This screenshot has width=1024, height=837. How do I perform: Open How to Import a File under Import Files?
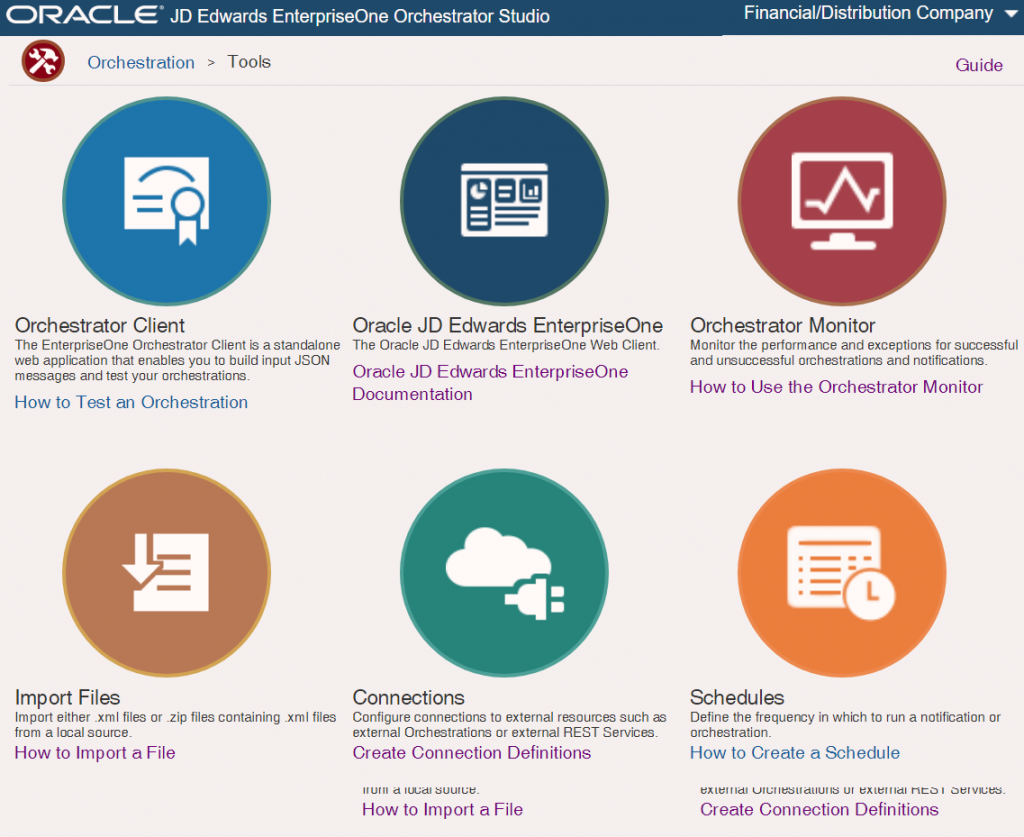(94, 752)
